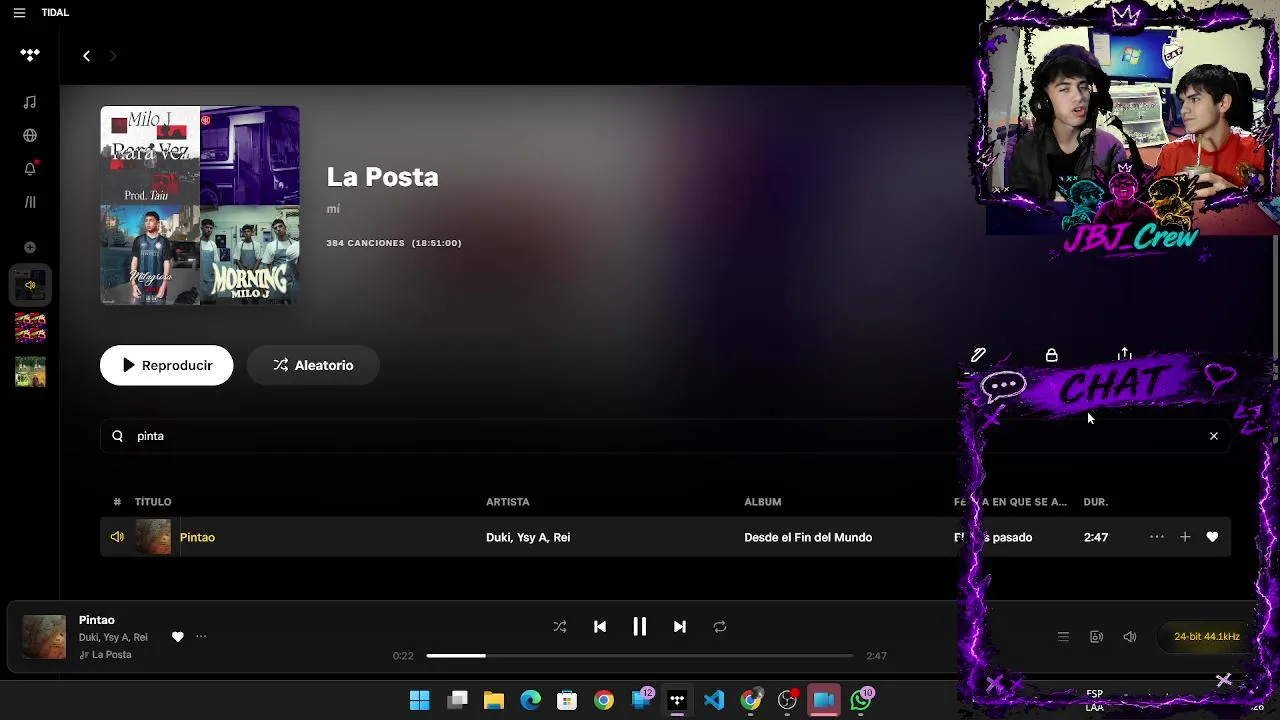Image resolution: width=1280 pixels, height=720 pixels.
Task: Toggle repeat in player controls
Action: click(720, 627)
